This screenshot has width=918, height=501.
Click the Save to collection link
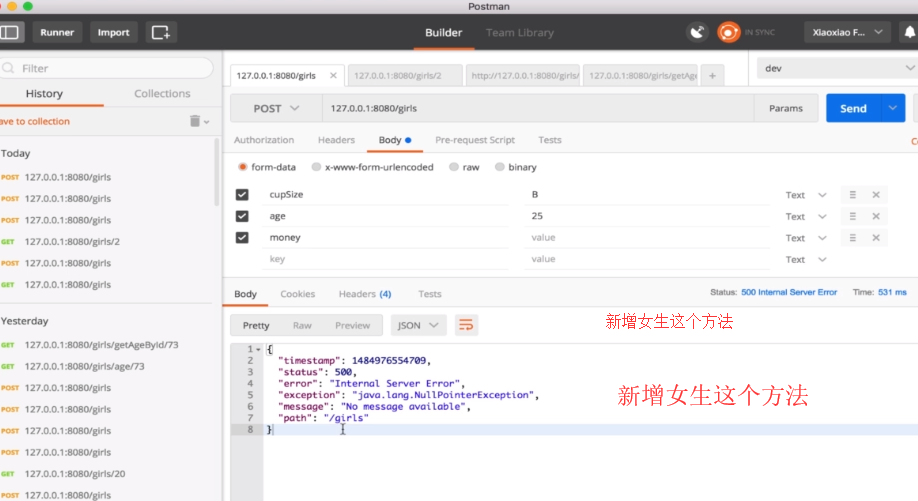[35, 121]
